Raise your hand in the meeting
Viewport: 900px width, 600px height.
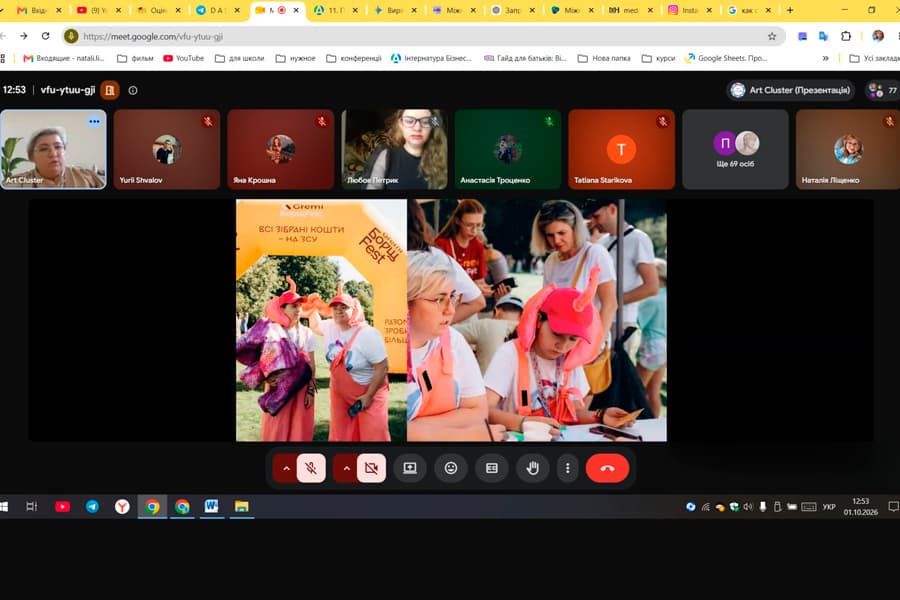tap(533, 468)
